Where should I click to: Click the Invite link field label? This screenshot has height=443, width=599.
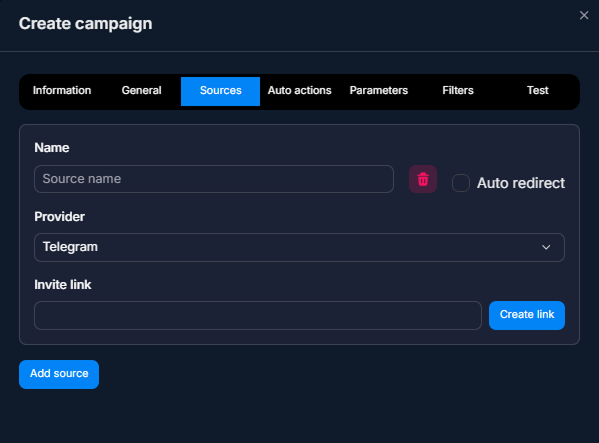coord(63,285)
